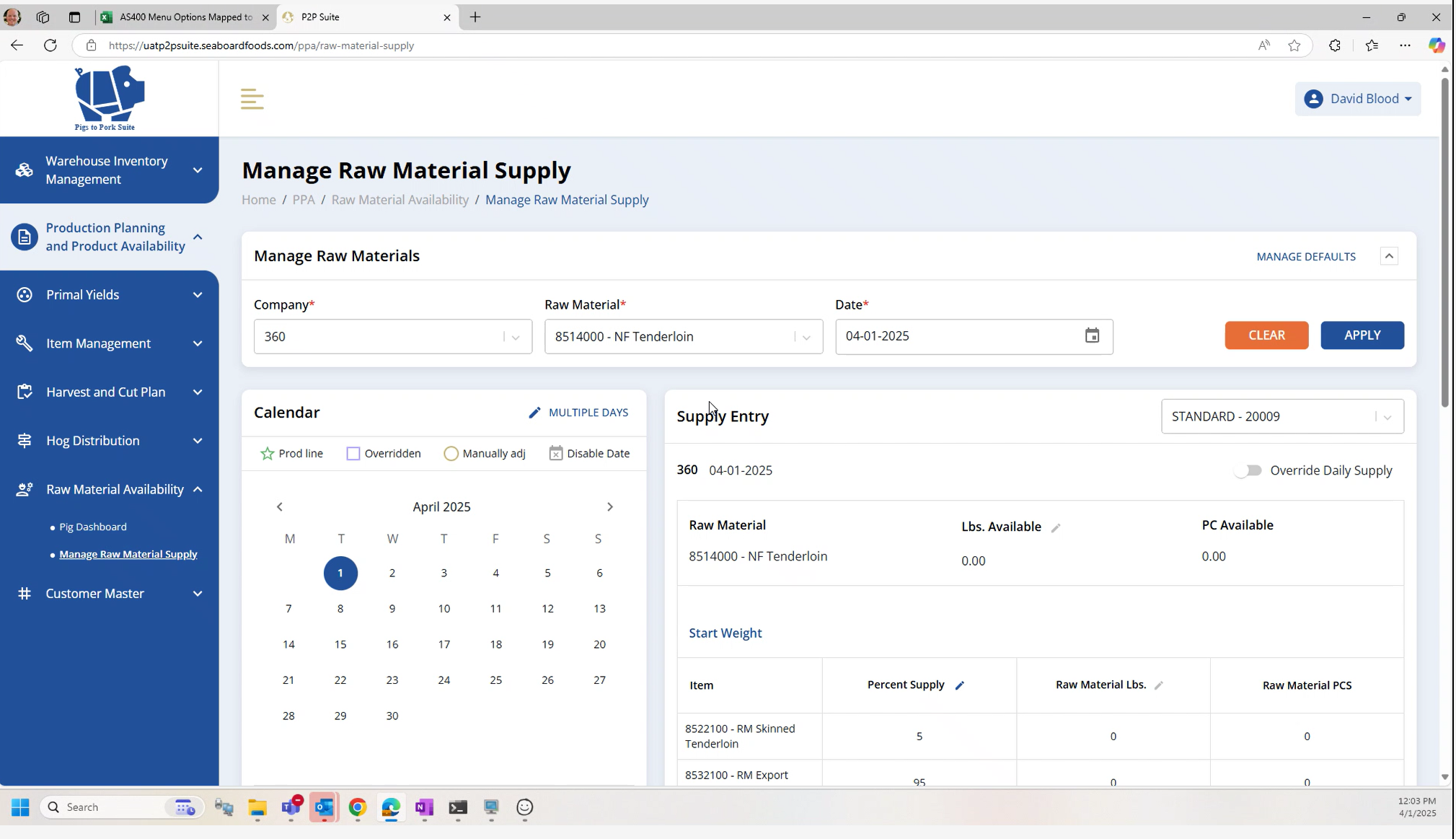1456x839 pixels.
Task: Select April 15 on the calendar
Action: click(340, 645)
